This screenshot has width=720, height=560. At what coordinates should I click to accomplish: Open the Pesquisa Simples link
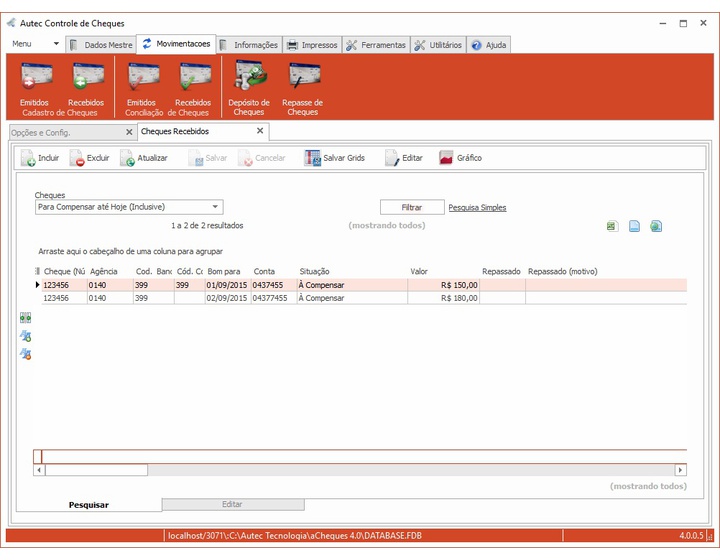pyautogui.click(x=477, y=207)
